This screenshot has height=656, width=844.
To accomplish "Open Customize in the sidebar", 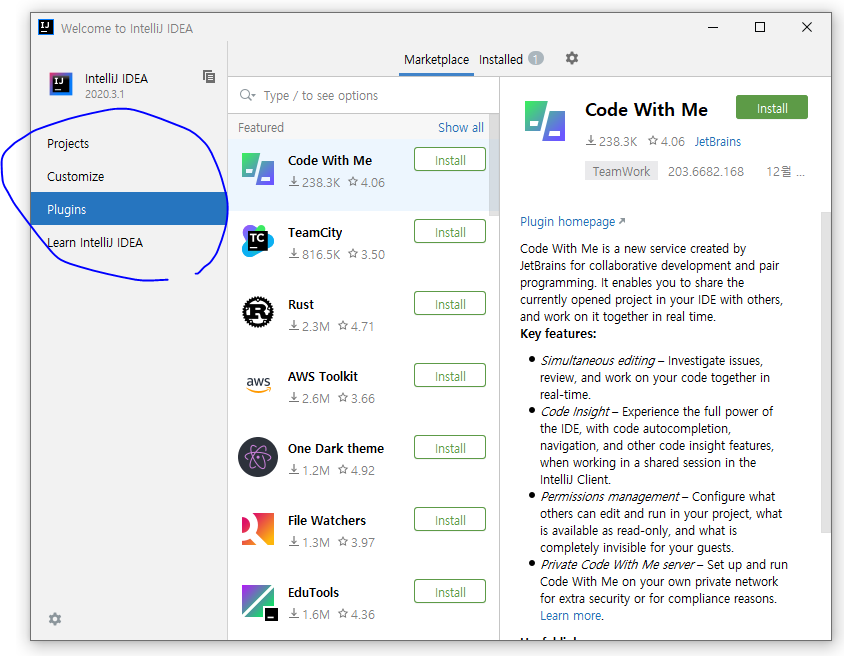I will click(x=129, y=177).
